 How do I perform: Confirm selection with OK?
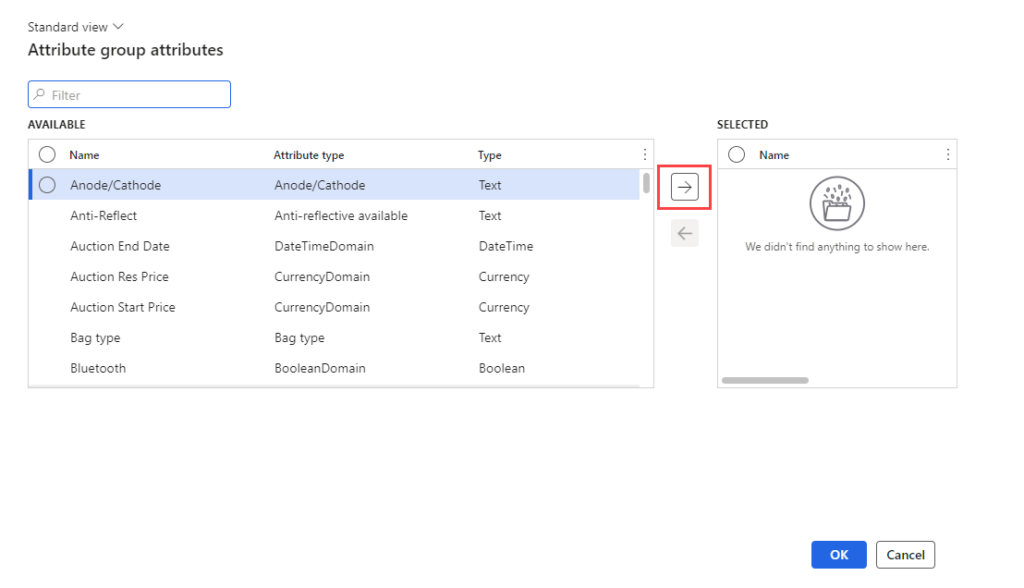coord(838,554)
